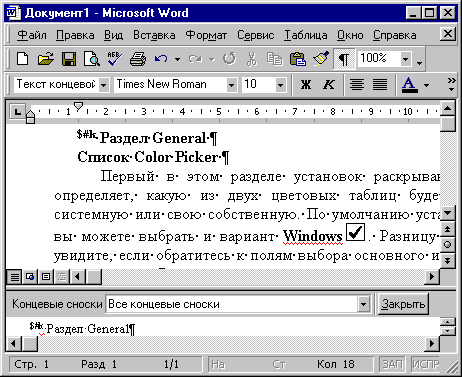The height and width of the screenshot is (377, 462).
Task: Run spelling check ABC checkmark icon
Action: point(114,59)
